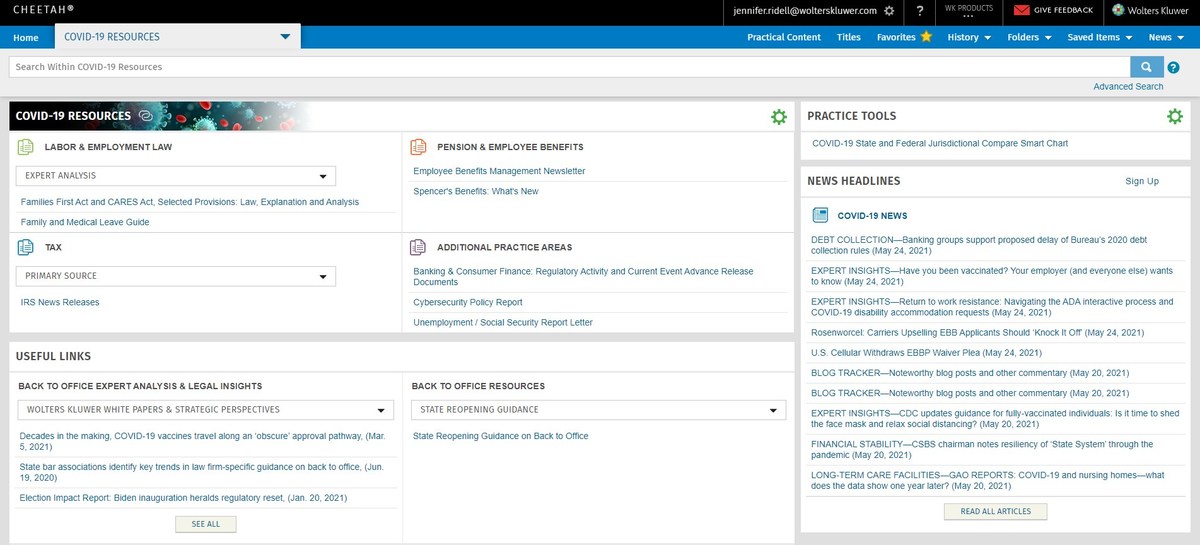1200x545 pixels.
Task: Click the Pension & Employee Benefits document icon
Action: click(419, 147)
